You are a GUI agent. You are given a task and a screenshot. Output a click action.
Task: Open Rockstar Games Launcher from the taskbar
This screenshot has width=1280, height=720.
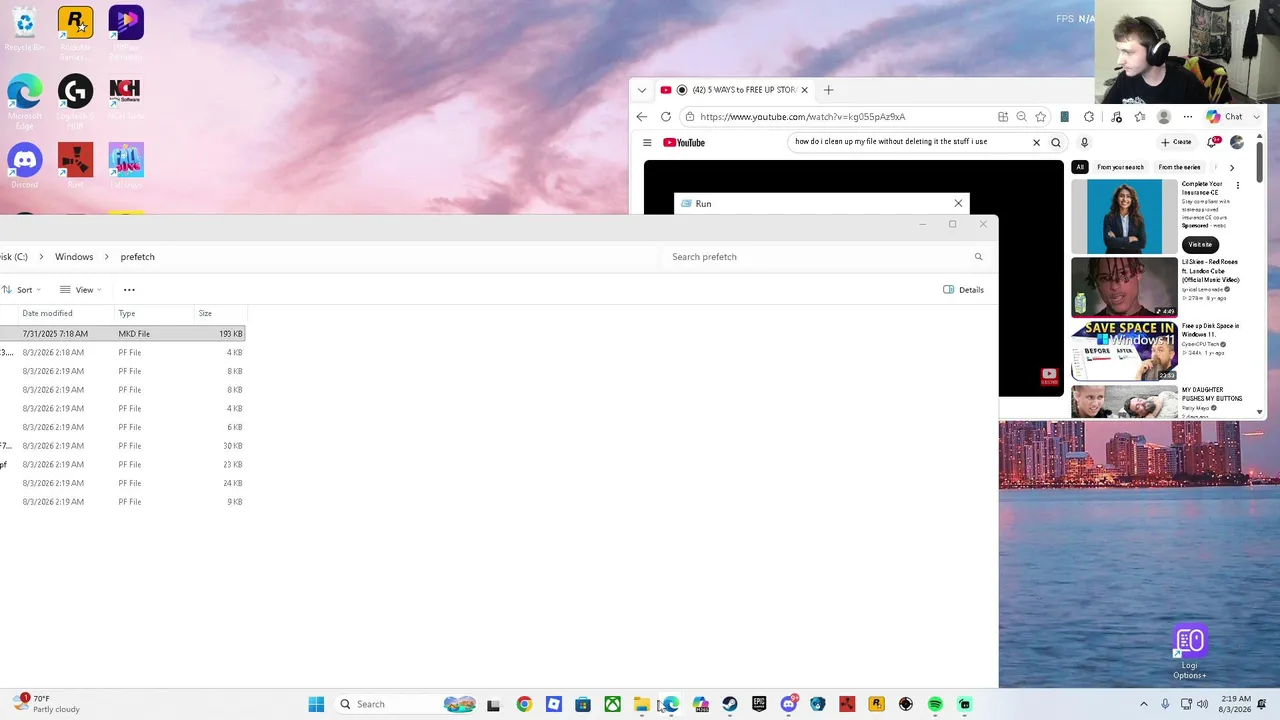point(876,704)
